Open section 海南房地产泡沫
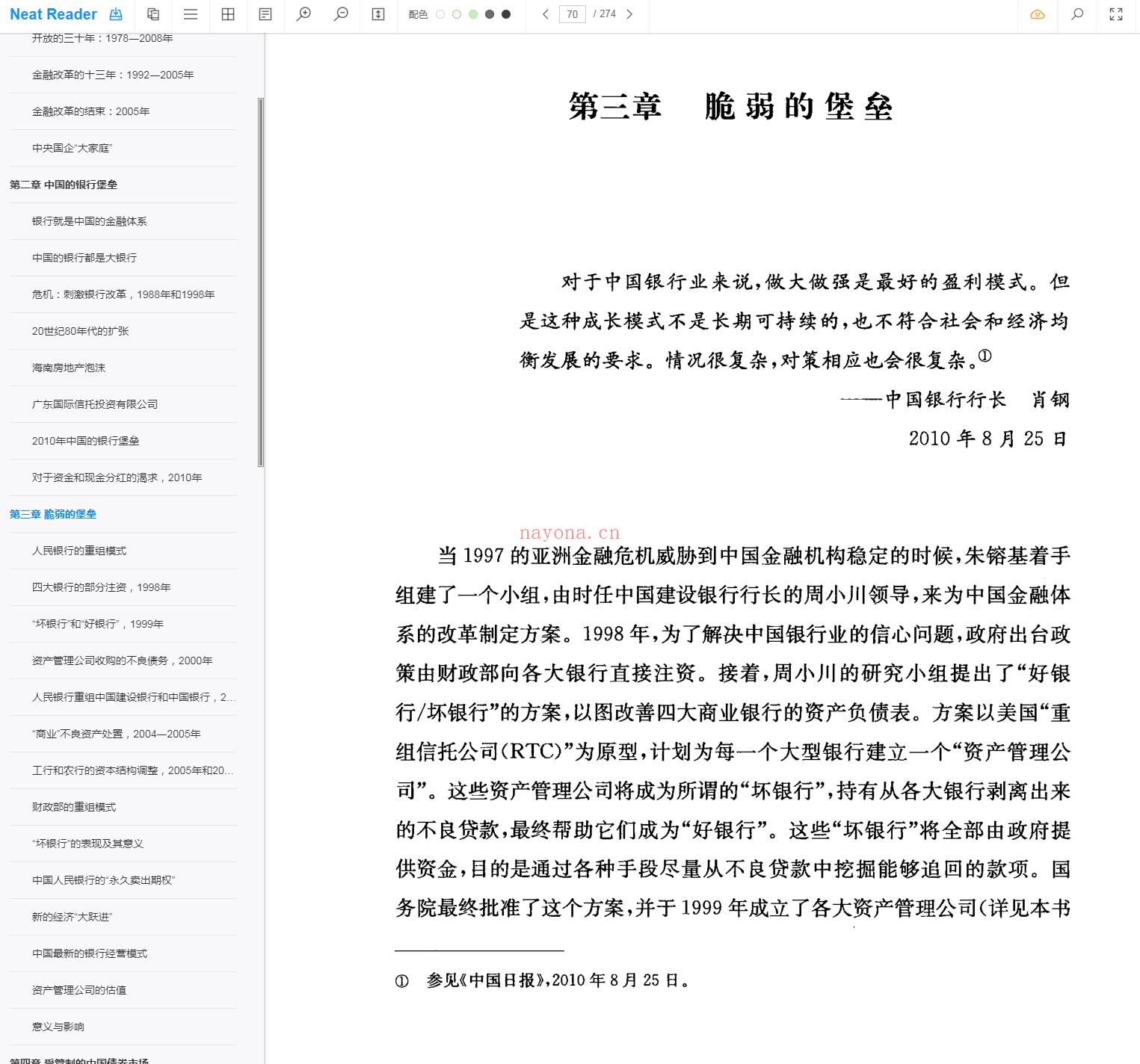The height and width of the screenshot is (1064, 1140). [69, 368]
